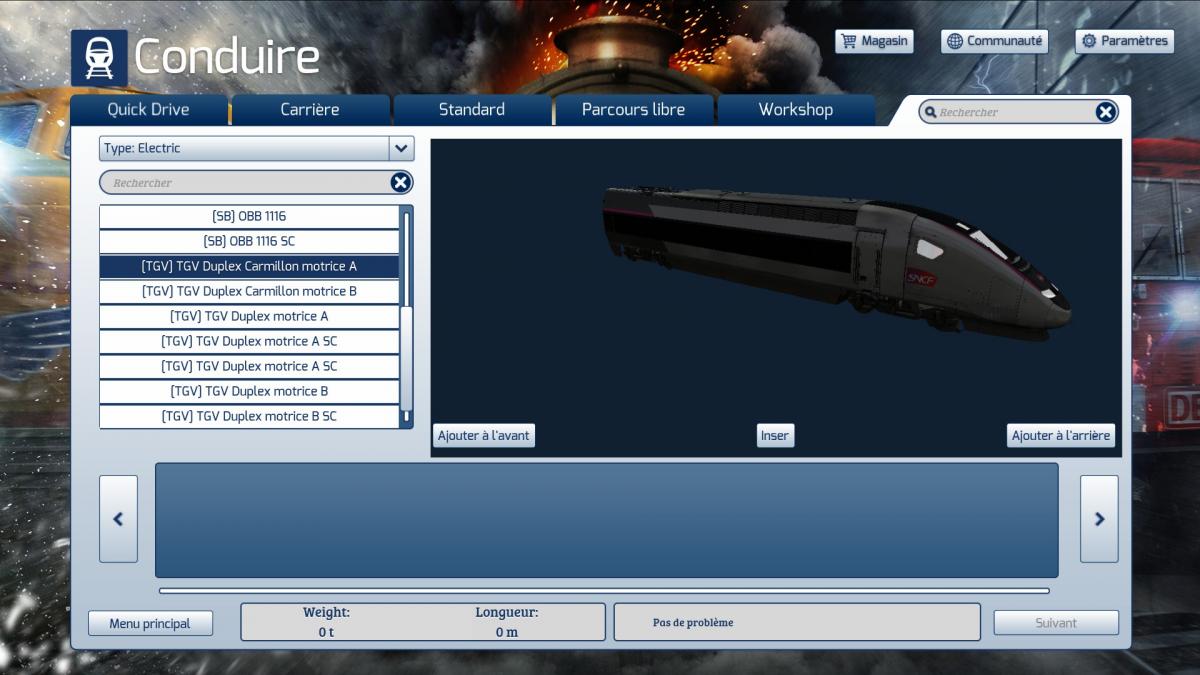This screenshot has width=1200, height=675.
Task: Click Ajouter à l'avant button
Action: 484,435
